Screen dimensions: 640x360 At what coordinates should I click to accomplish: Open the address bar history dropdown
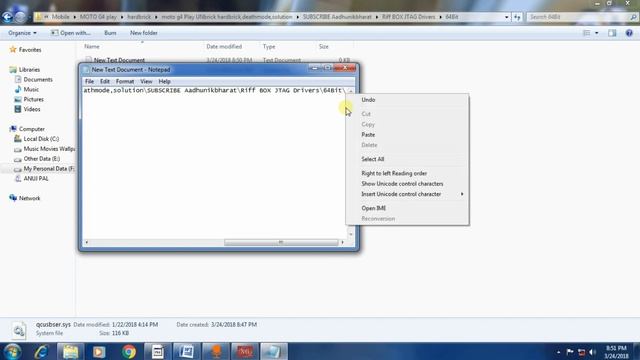tap(507, 17)
